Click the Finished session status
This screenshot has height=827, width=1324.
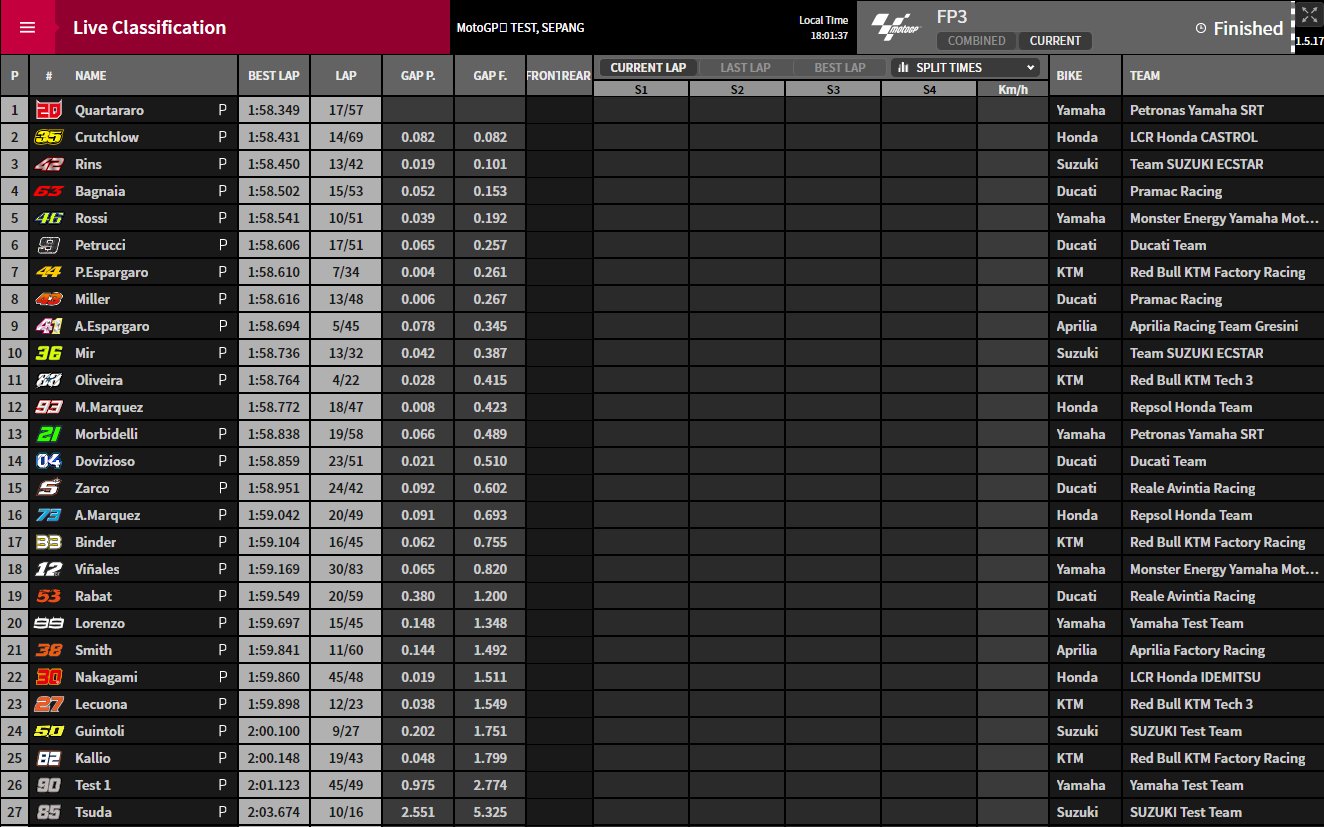coord(1248,29)
